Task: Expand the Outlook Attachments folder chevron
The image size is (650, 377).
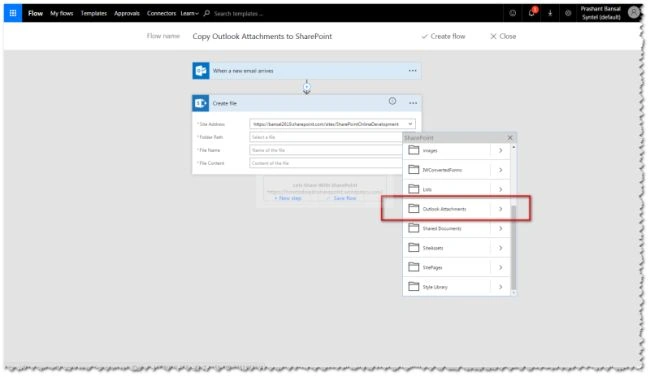Action: point(500,209)
